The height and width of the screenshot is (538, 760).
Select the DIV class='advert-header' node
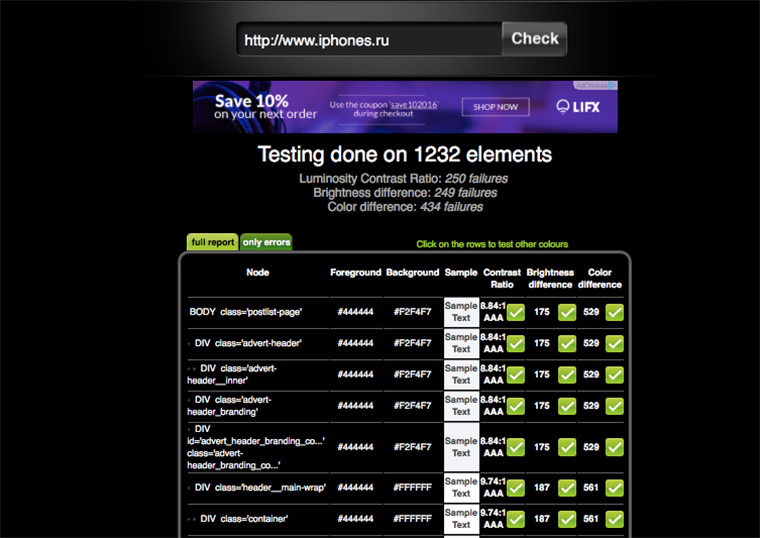point(248,343)
